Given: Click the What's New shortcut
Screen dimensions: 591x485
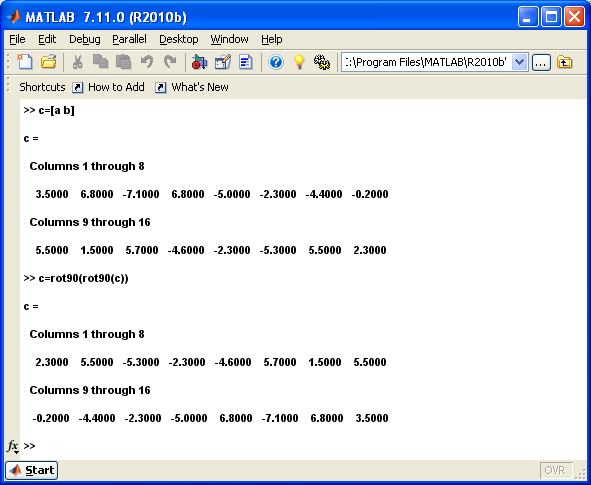Looking at the screenshot, I should 192,87.
